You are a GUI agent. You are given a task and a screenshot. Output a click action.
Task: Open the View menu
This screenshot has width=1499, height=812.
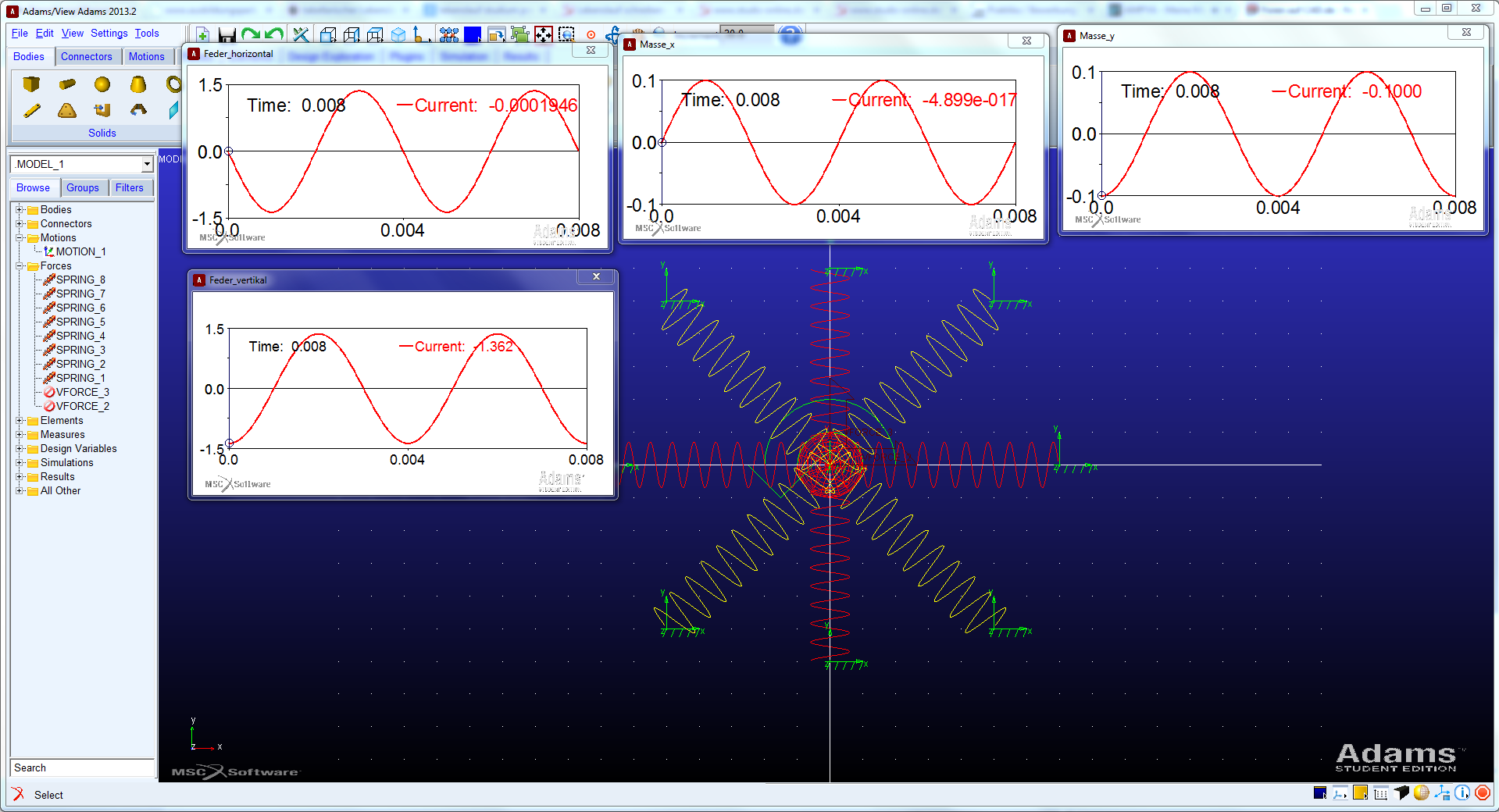point(73,33)
